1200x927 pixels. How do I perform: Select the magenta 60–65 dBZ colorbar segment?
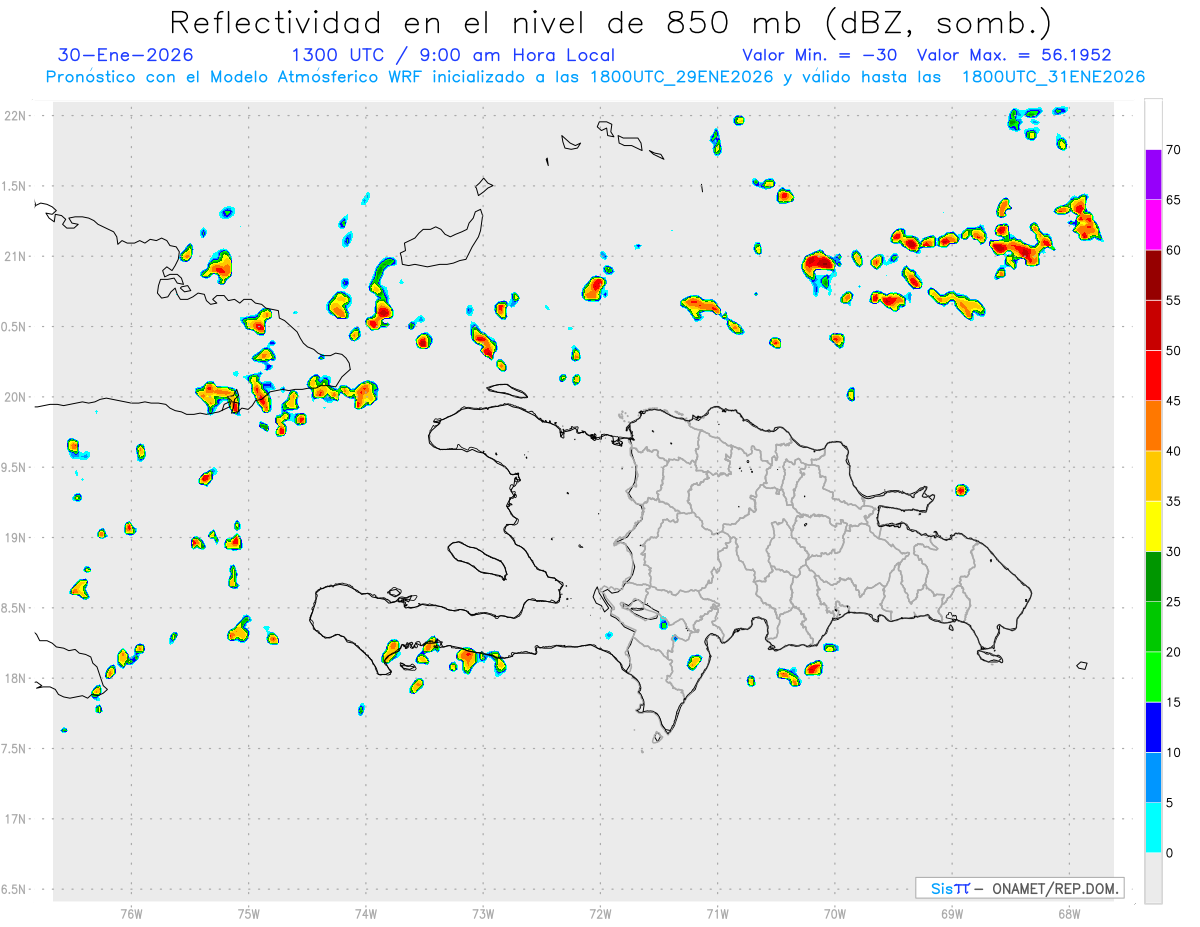point(1153,225)
